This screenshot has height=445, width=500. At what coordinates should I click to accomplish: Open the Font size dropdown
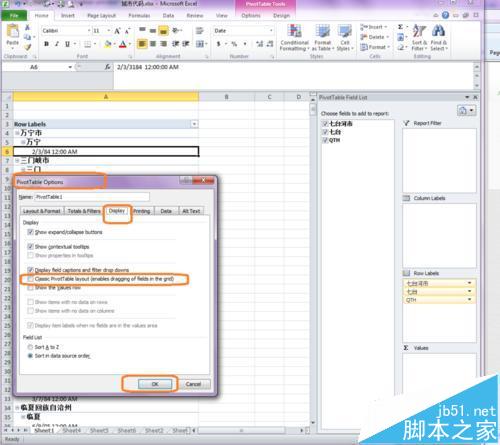click(109, 31)
